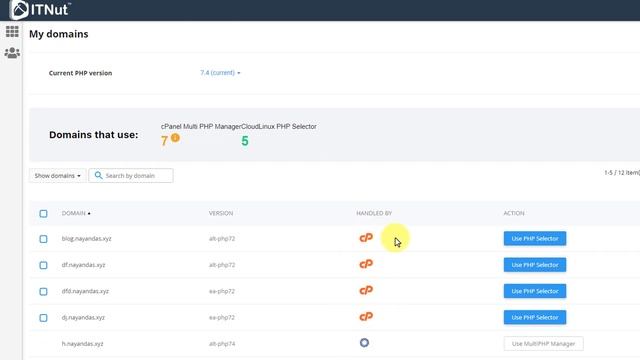Viewport: 640px width, 360px height.
Task: Click the My domains page heading
Action: [59, 34]
